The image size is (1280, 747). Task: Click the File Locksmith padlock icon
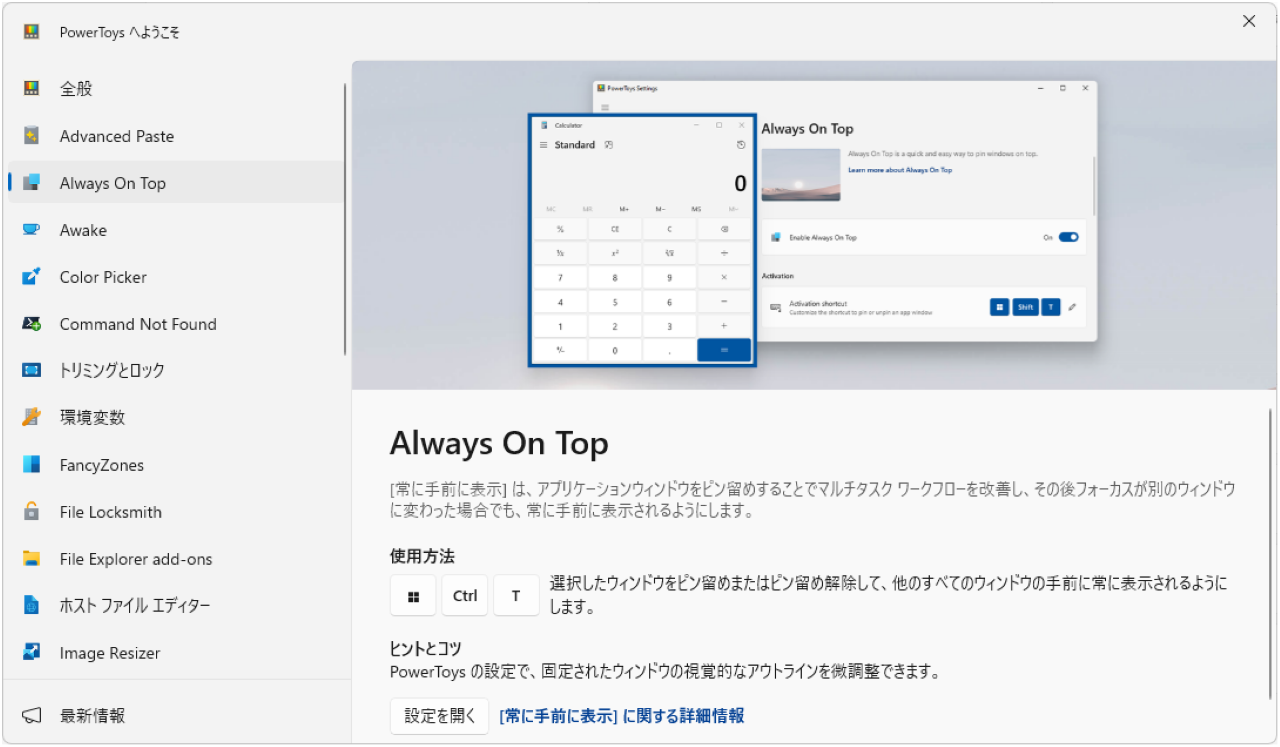[x=32, y=511]
